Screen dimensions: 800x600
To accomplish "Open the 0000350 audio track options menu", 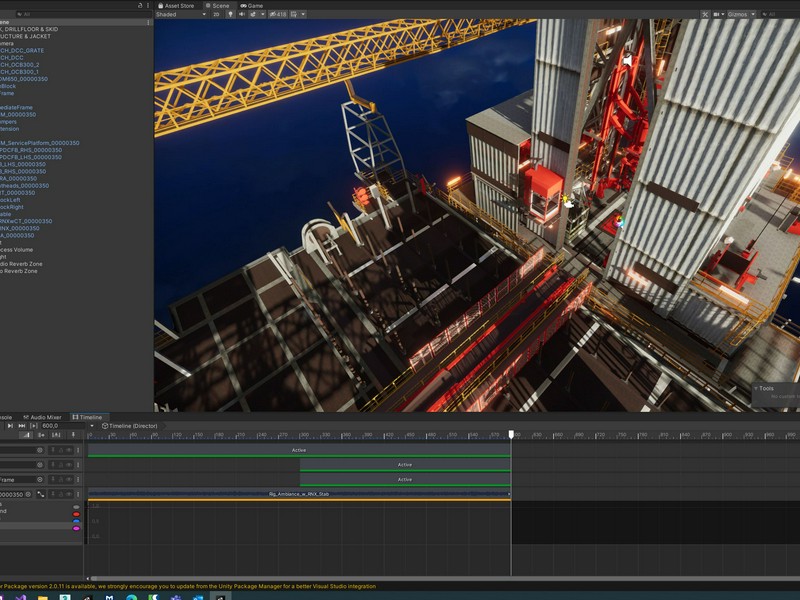I will (78, 494).
